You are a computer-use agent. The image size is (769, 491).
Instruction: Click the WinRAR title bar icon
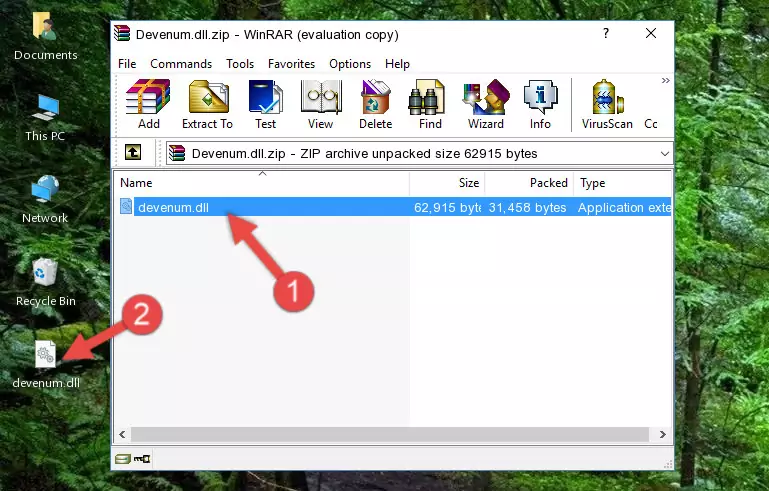point(123,34)
